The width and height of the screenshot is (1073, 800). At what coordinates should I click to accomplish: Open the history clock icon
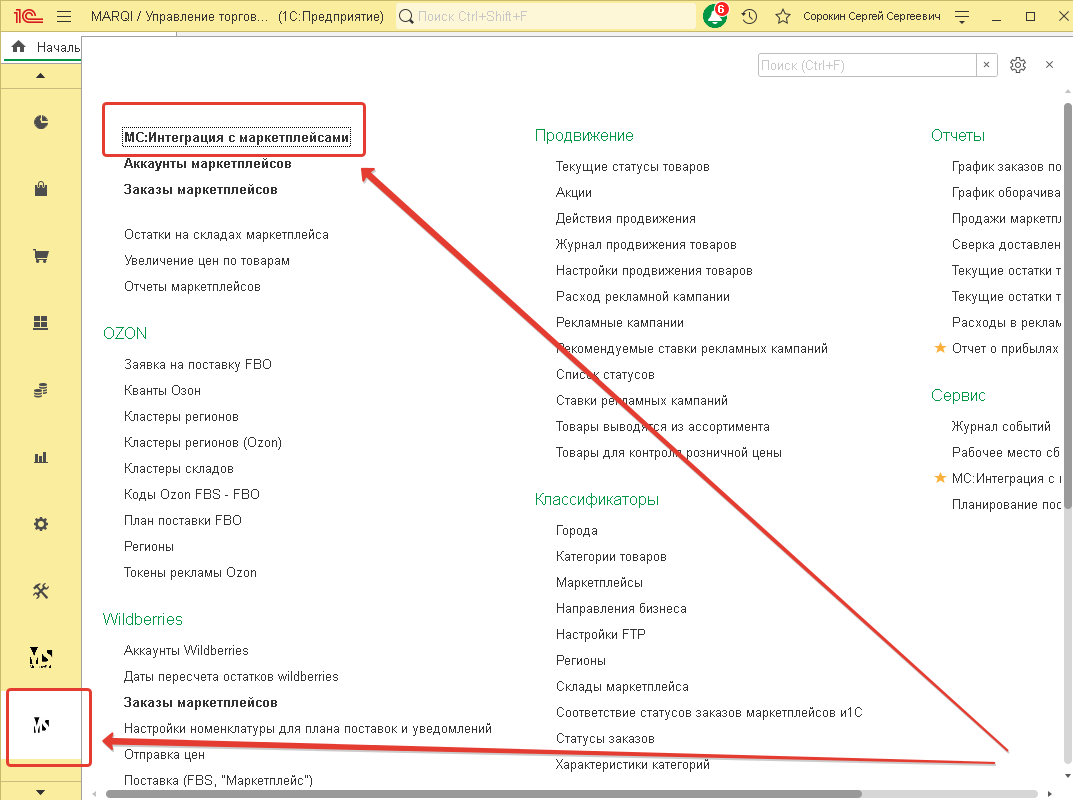coord(749,16)
